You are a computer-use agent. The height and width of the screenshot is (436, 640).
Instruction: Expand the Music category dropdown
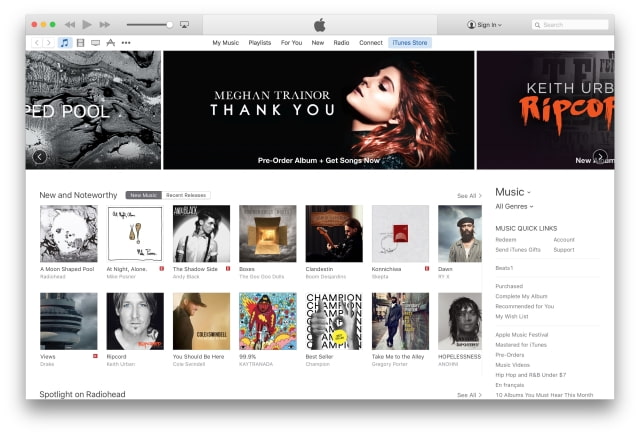tap(513, 192)
